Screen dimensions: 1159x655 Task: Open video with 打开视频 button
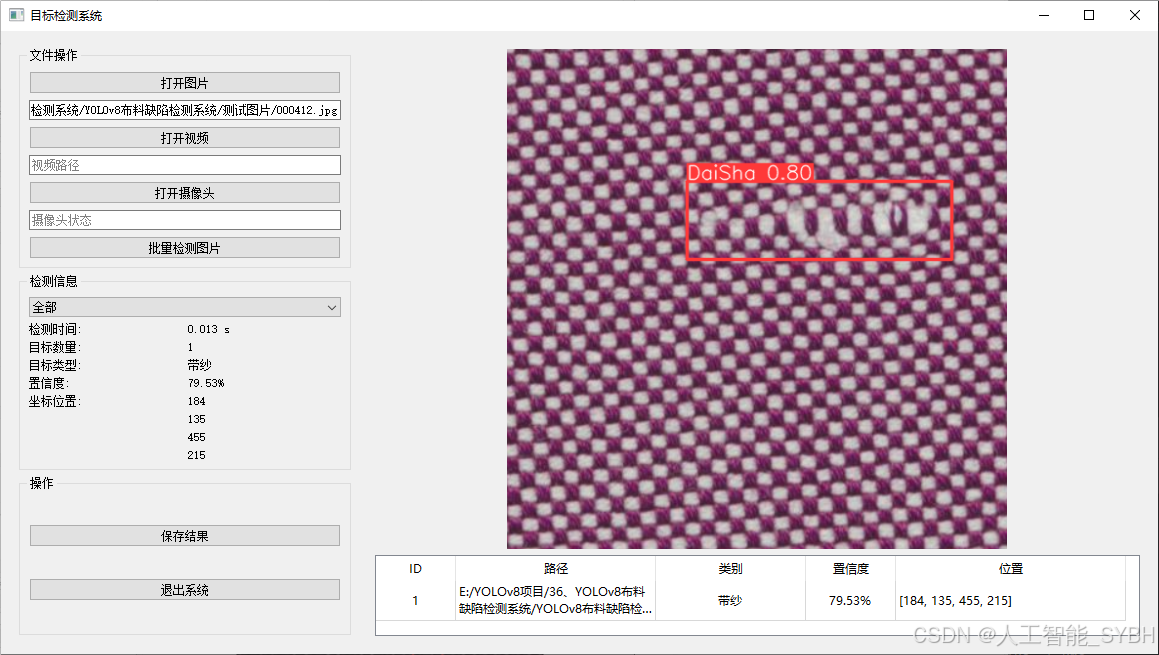click(185, 138)
